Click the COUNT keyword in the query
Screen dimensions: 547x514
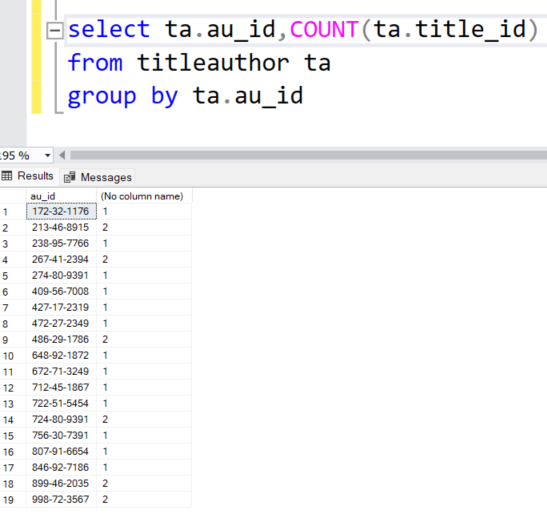(x=324, y=29)
